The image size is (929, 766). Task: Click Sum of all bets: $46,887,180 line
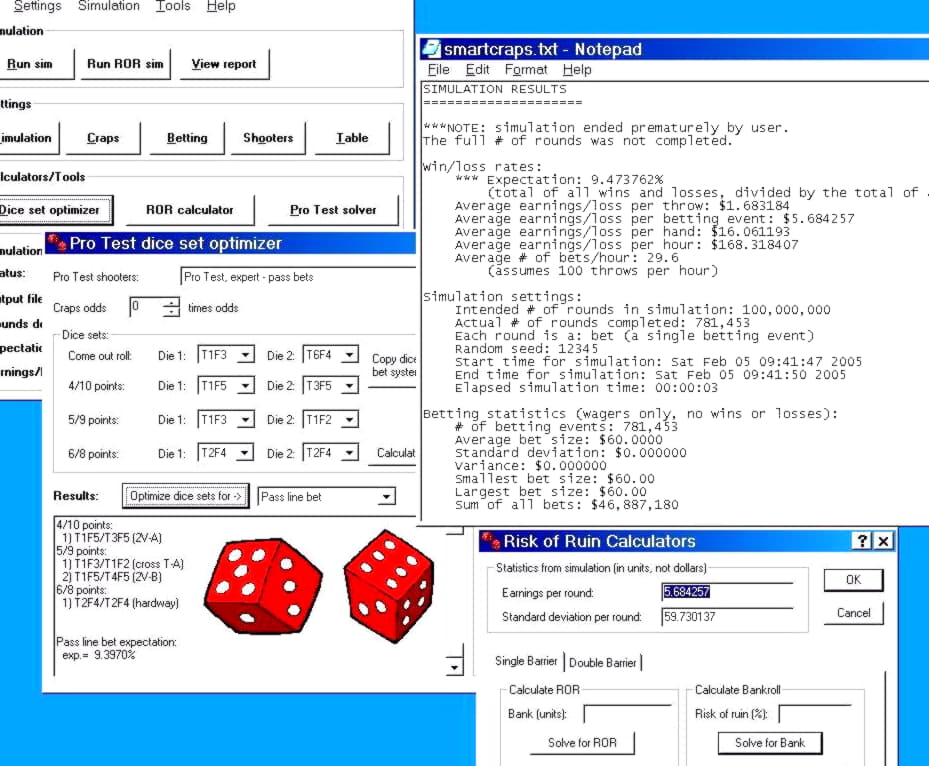pos(566,505)
